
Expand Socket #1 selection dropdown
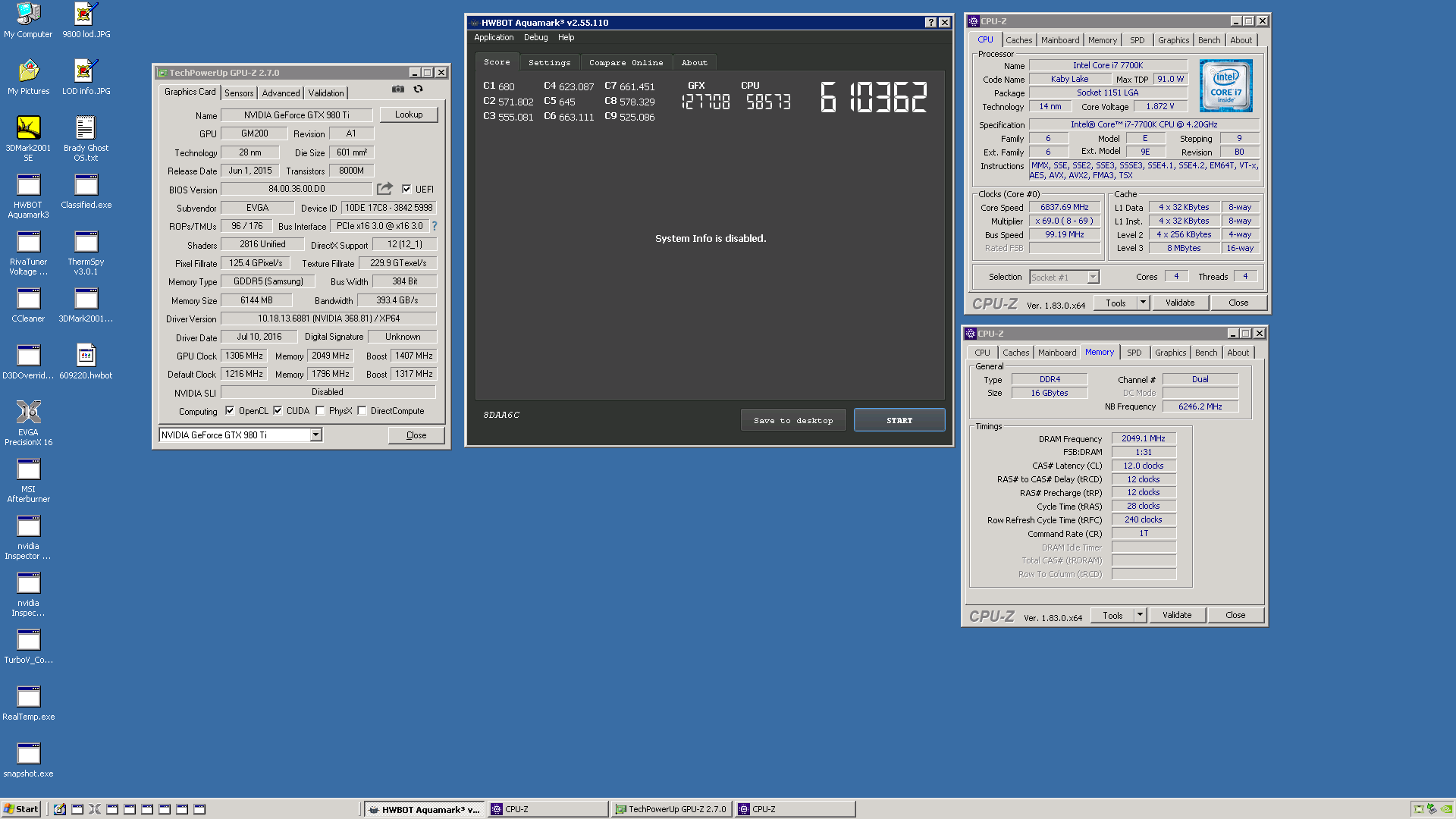point(1093,278)
